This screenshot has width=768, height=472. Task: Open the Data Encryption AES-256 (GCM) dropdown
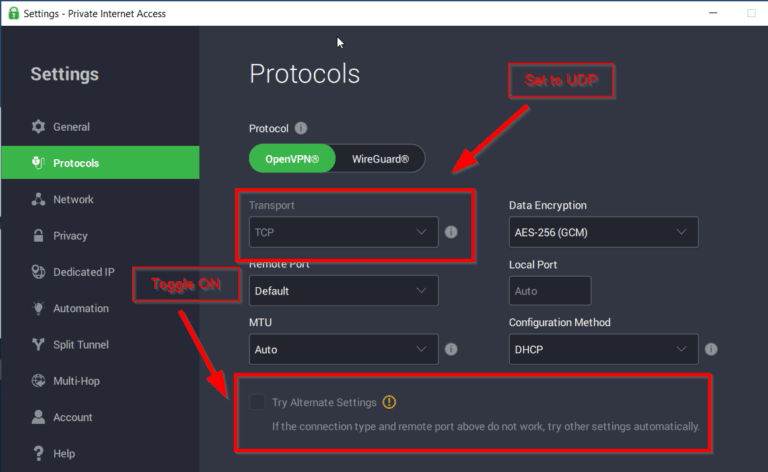[x=603, y=232]
